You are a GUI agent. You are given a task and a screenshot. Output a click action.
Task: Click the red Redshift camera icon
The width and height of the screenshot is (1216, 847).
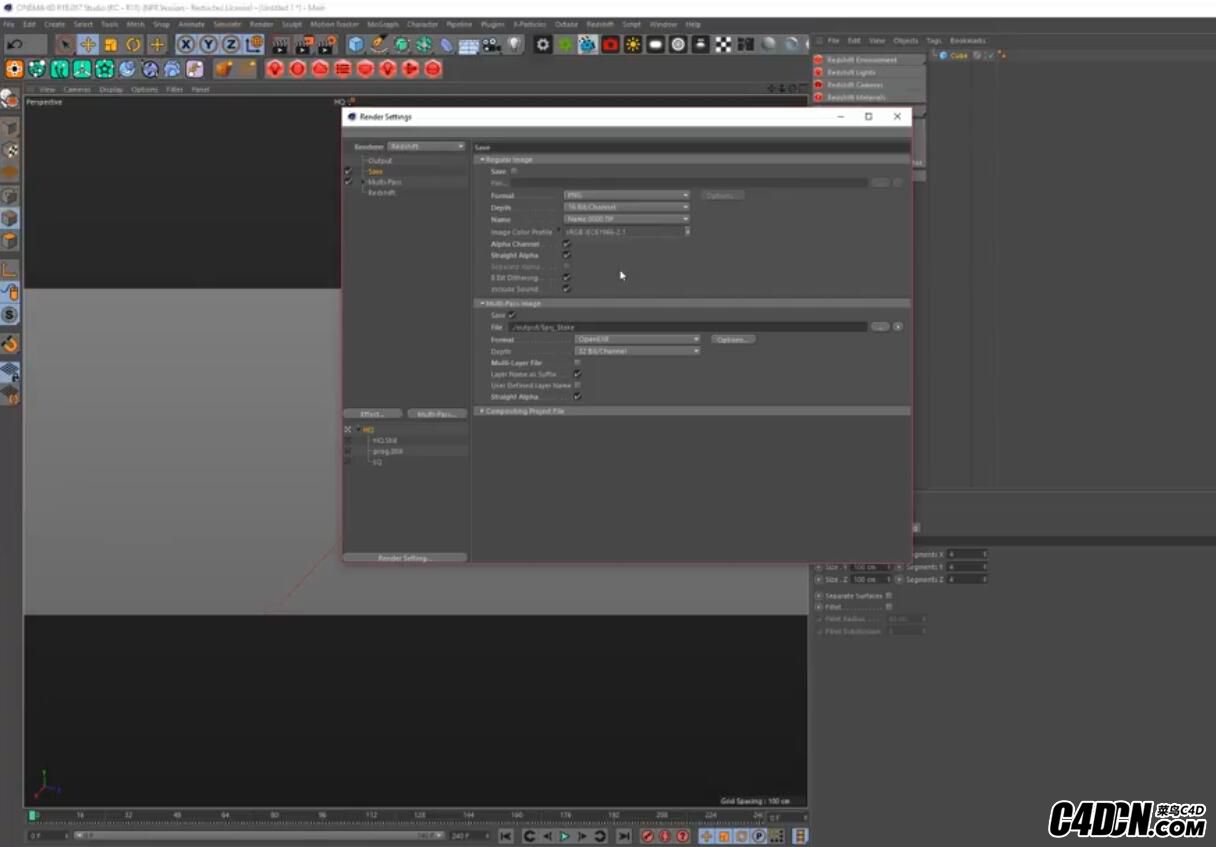point(610,45)
